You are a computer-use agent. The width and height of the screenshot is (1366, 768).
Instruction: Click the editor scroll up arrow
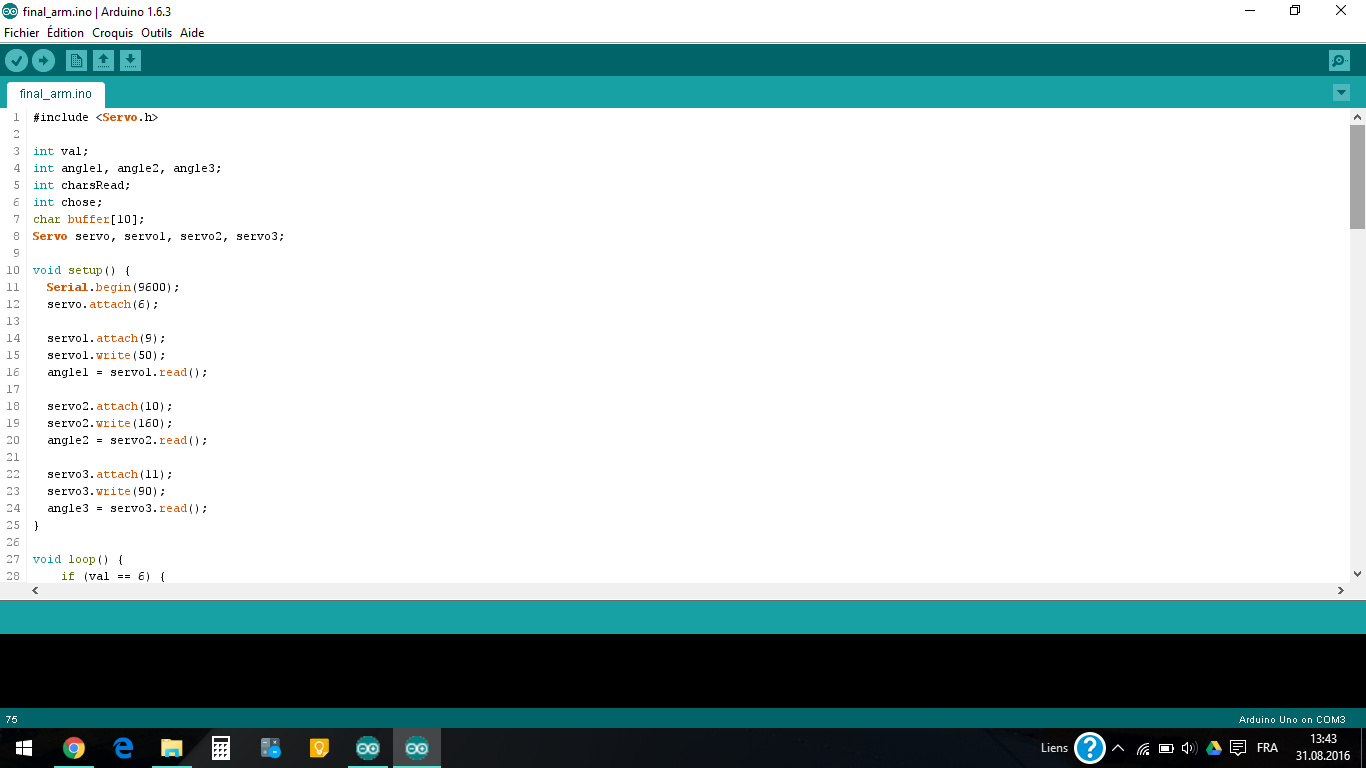[1357, 116]
